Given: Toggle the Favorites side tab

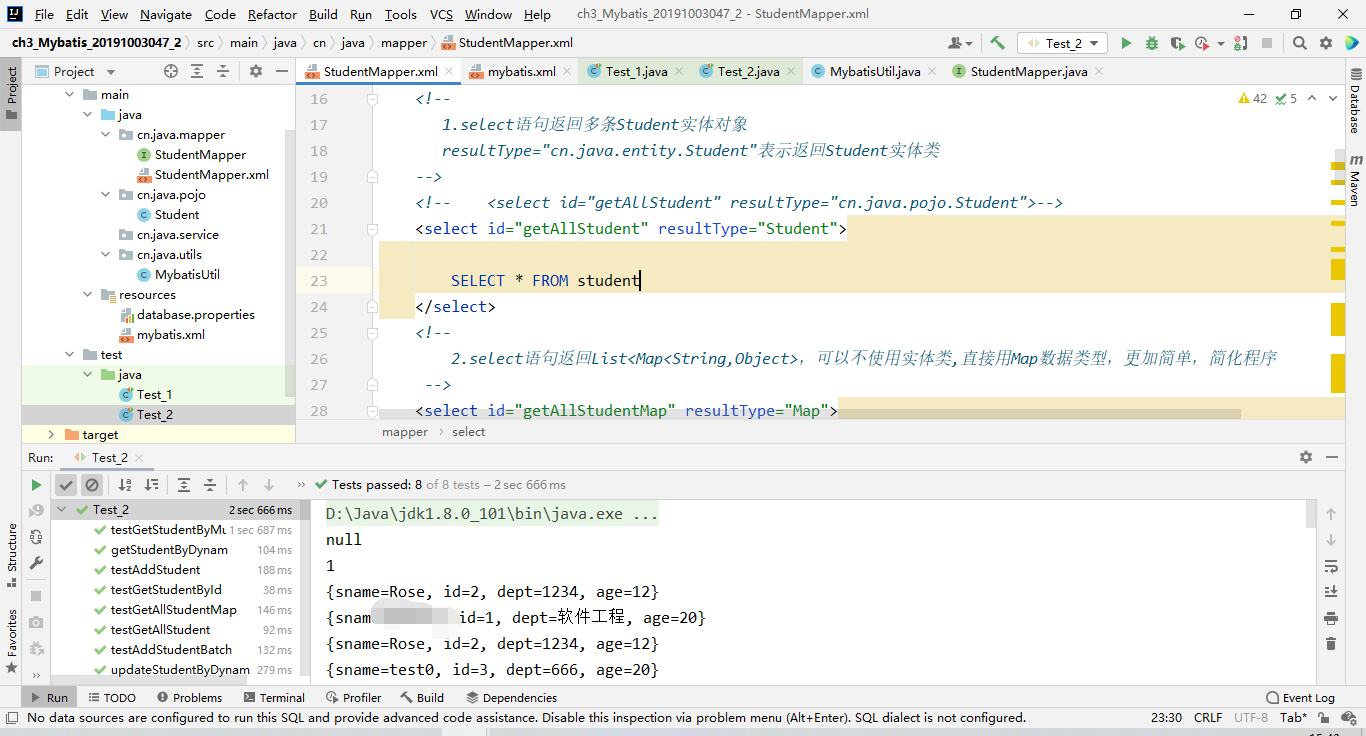Looking at the screenshot, I should pyautogui.click(x=12, y=640).
